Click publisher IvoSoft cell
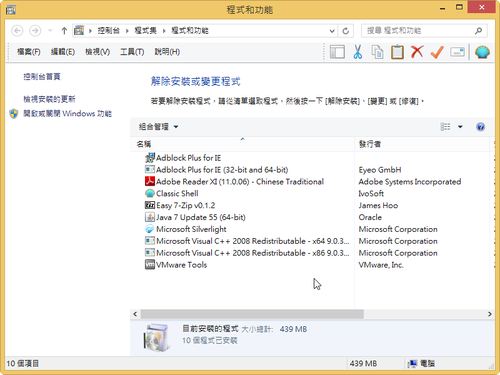 pos(371,193)
